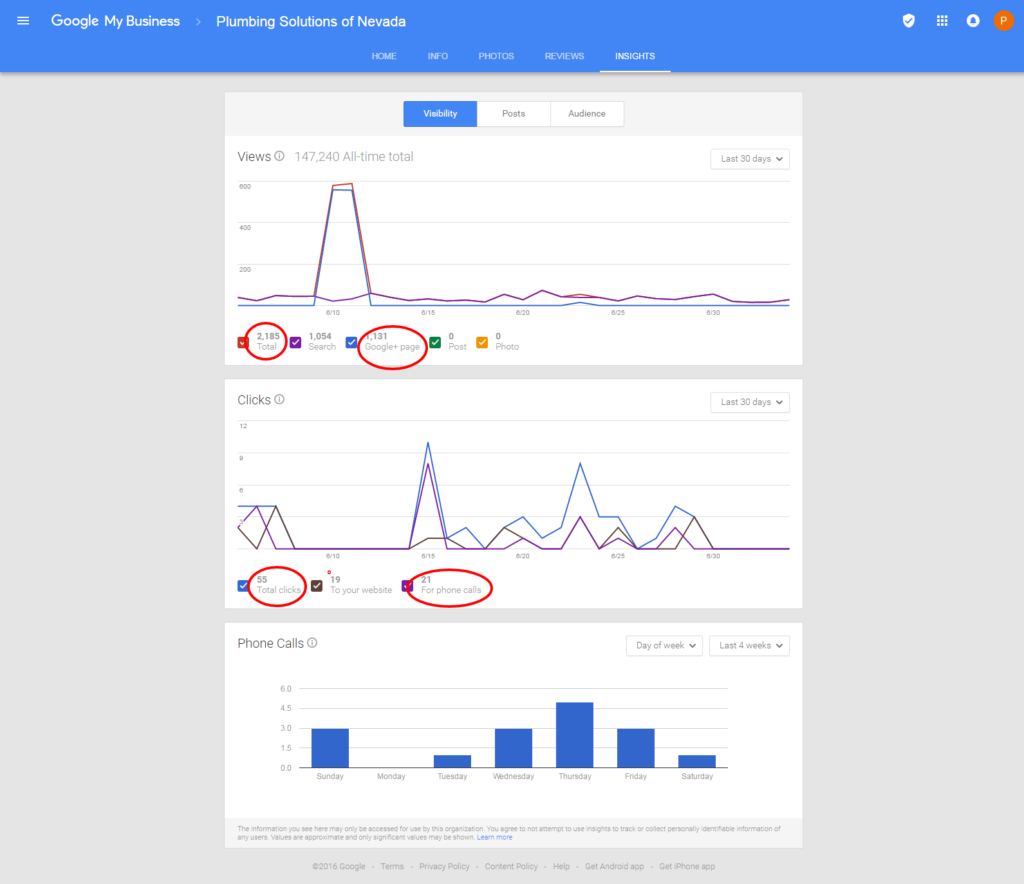
Task: Open the Last 4 weeks dropdown
Action: pos(750,646)
